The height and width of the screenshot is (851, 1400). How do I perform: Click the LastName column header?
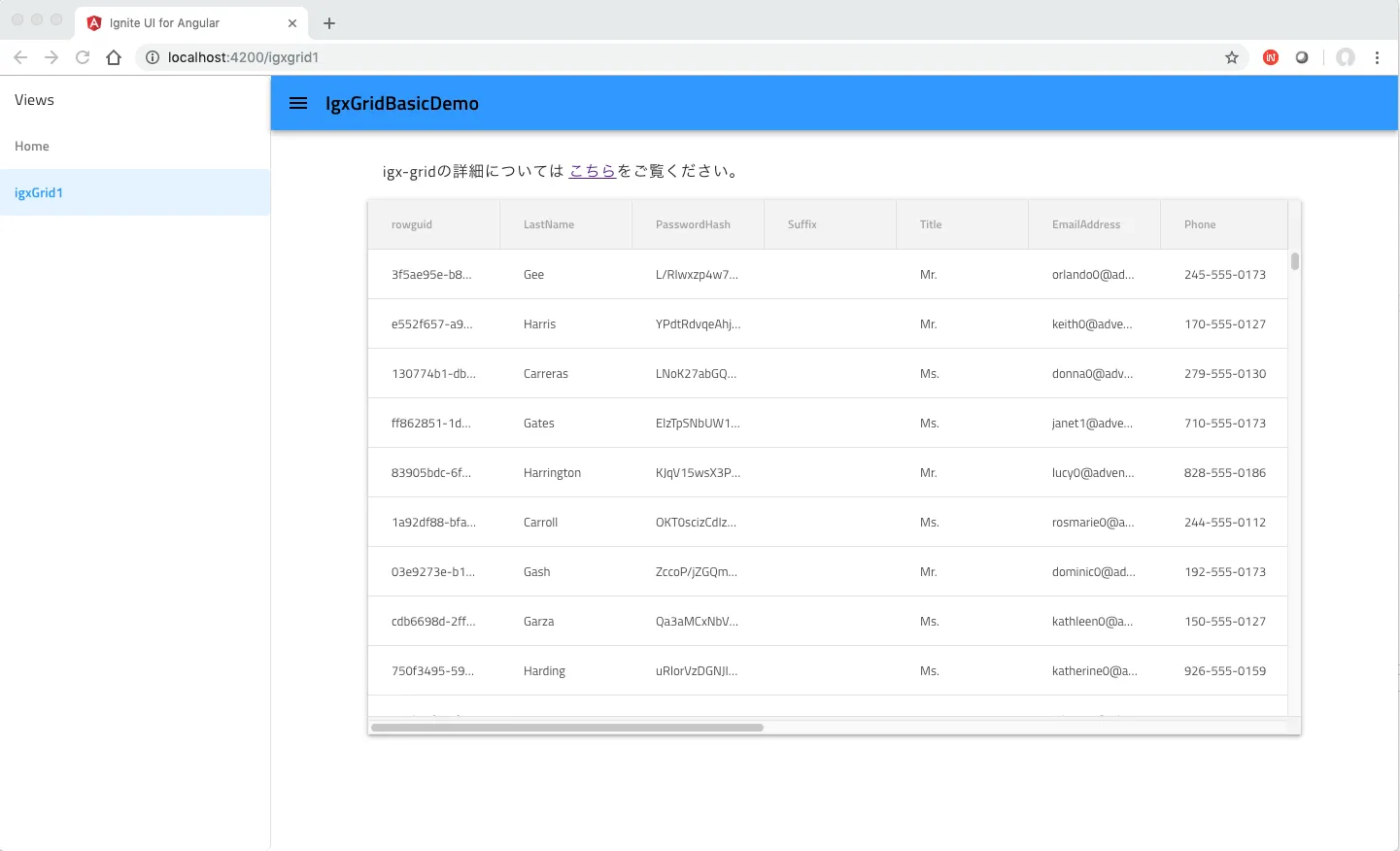[549, 224]
